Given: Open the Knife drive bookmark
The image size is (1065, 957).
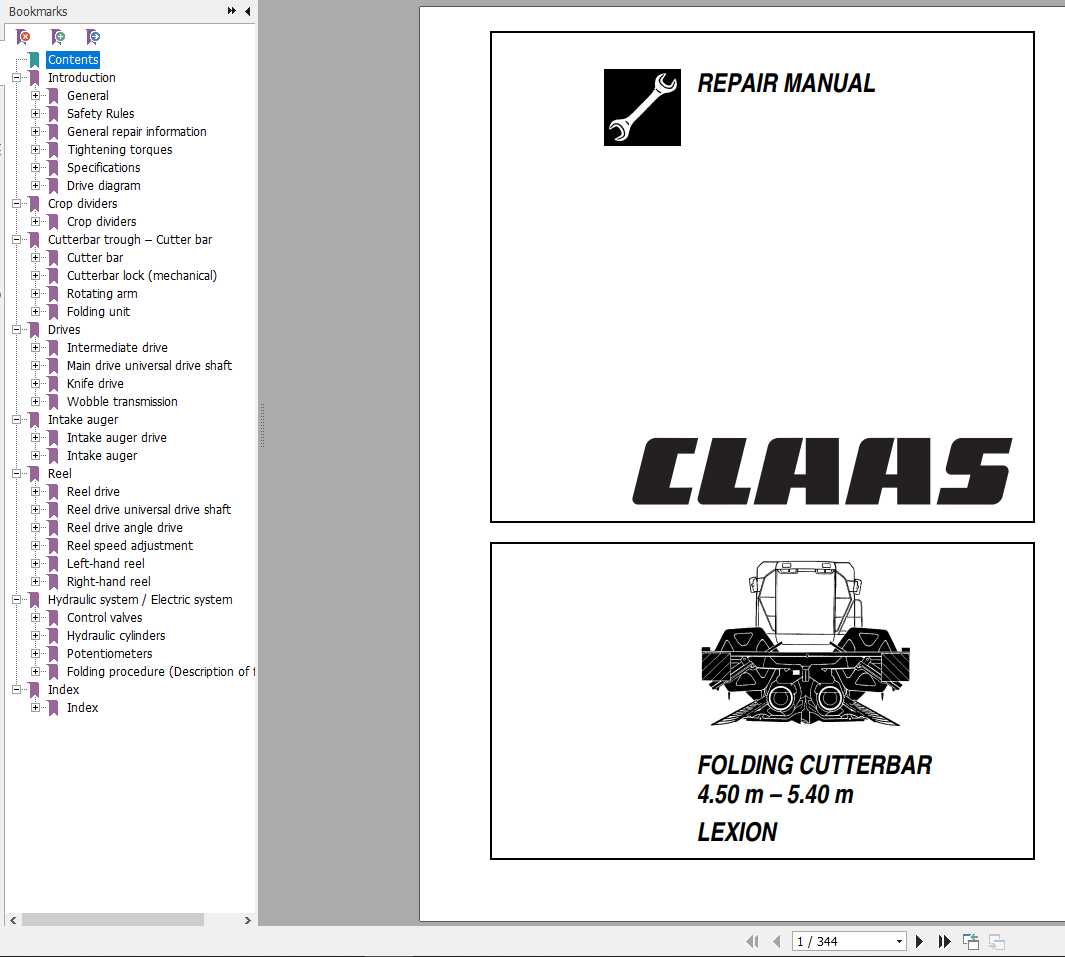Looking at the screenshot, I should click(x=95, y=384).
